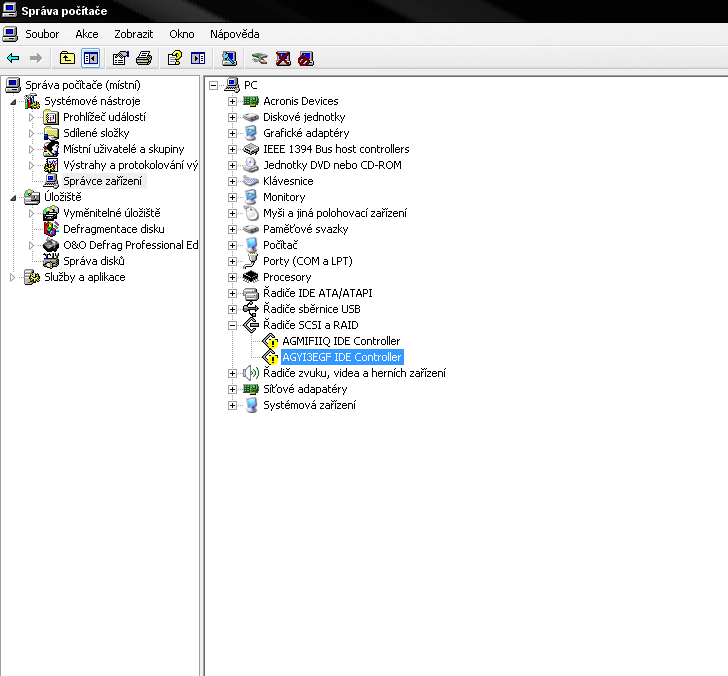
Task: Open the Nápověda menu
Action: click(234, 34)
